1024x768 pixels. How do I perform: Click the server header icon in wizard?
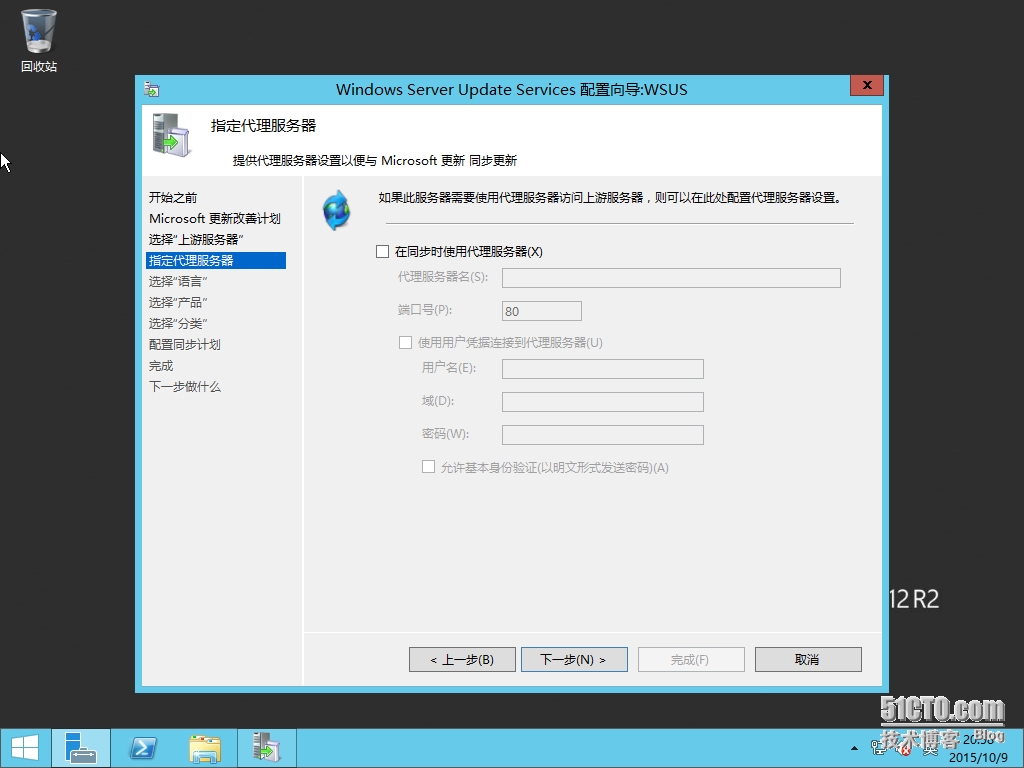tap(171, 135)
